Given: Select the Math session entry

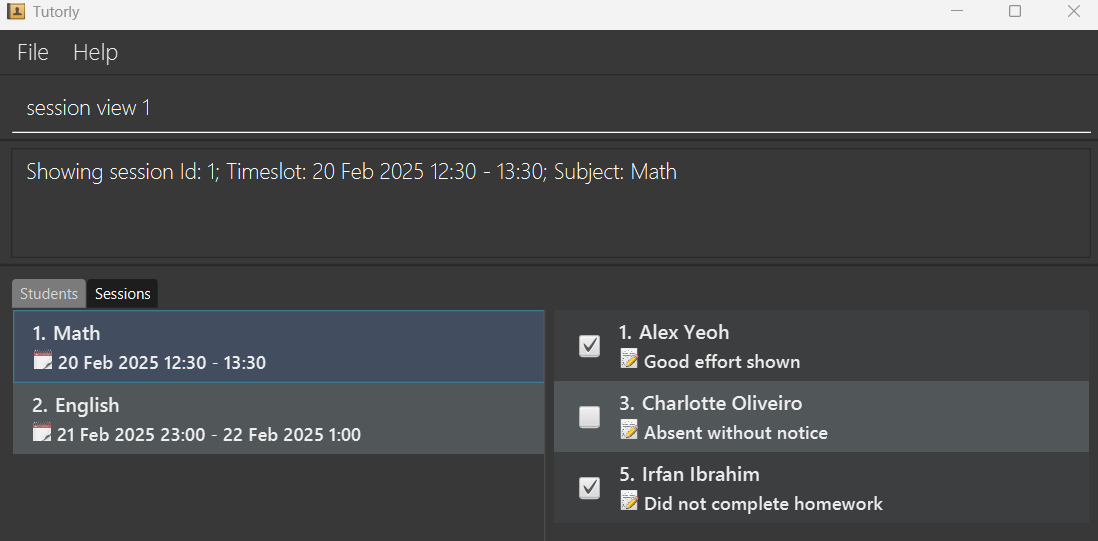Looking at the screenshot, I should [x=279, y=346].
